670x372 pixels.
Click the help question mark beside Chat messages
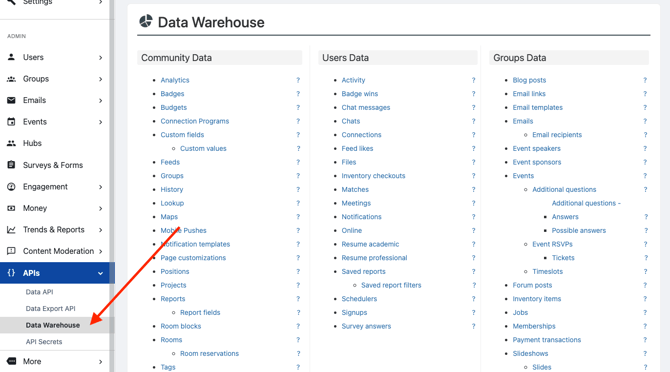473,107
